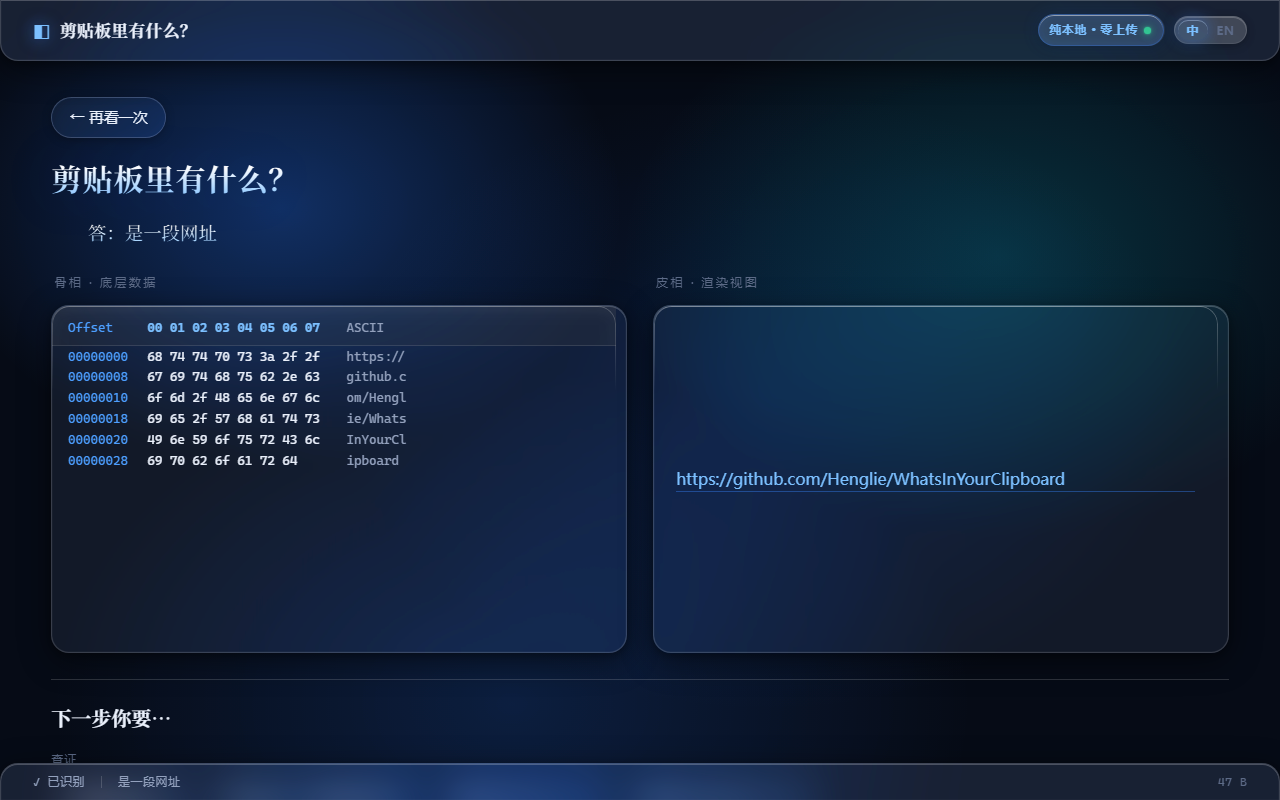Select offset row 00000020
The image size is (1280, 800).
coord(98,440)
